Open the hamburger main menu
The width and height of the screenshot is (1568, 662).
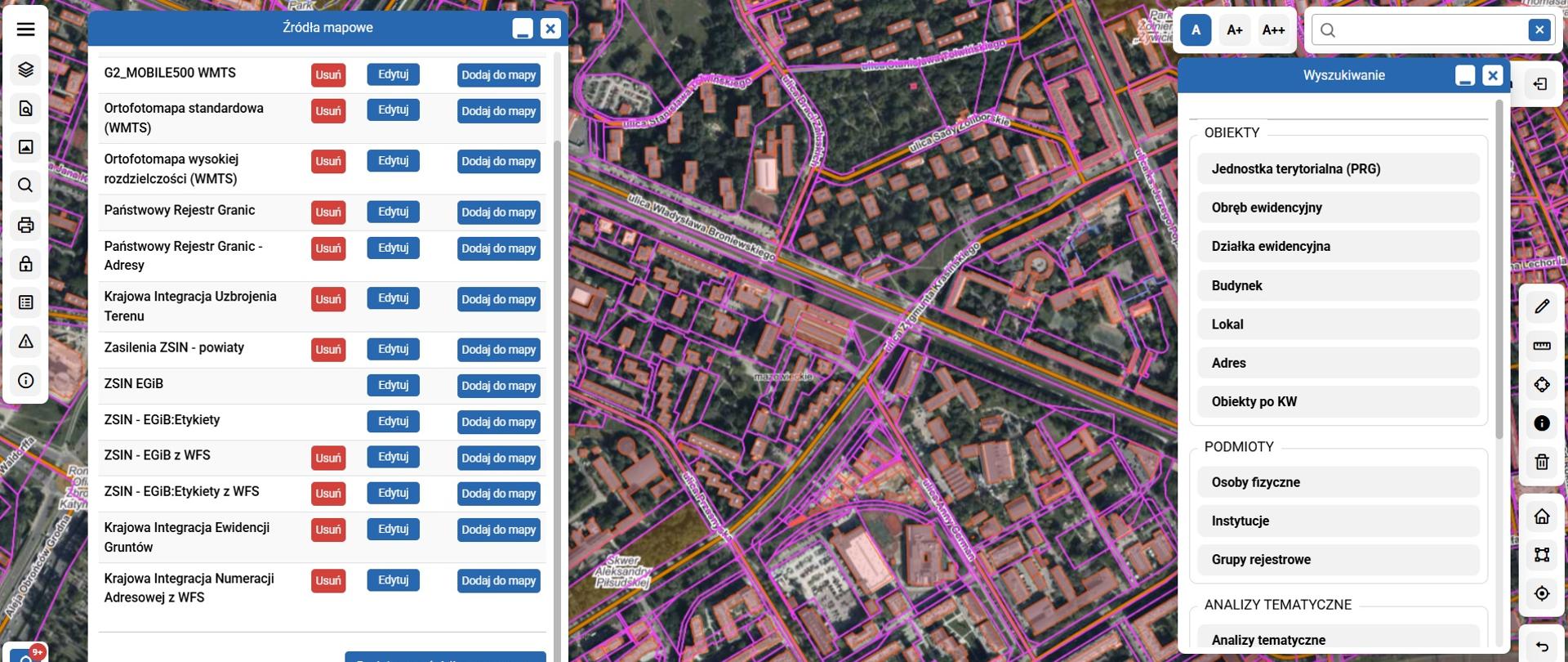click(25, 29)
